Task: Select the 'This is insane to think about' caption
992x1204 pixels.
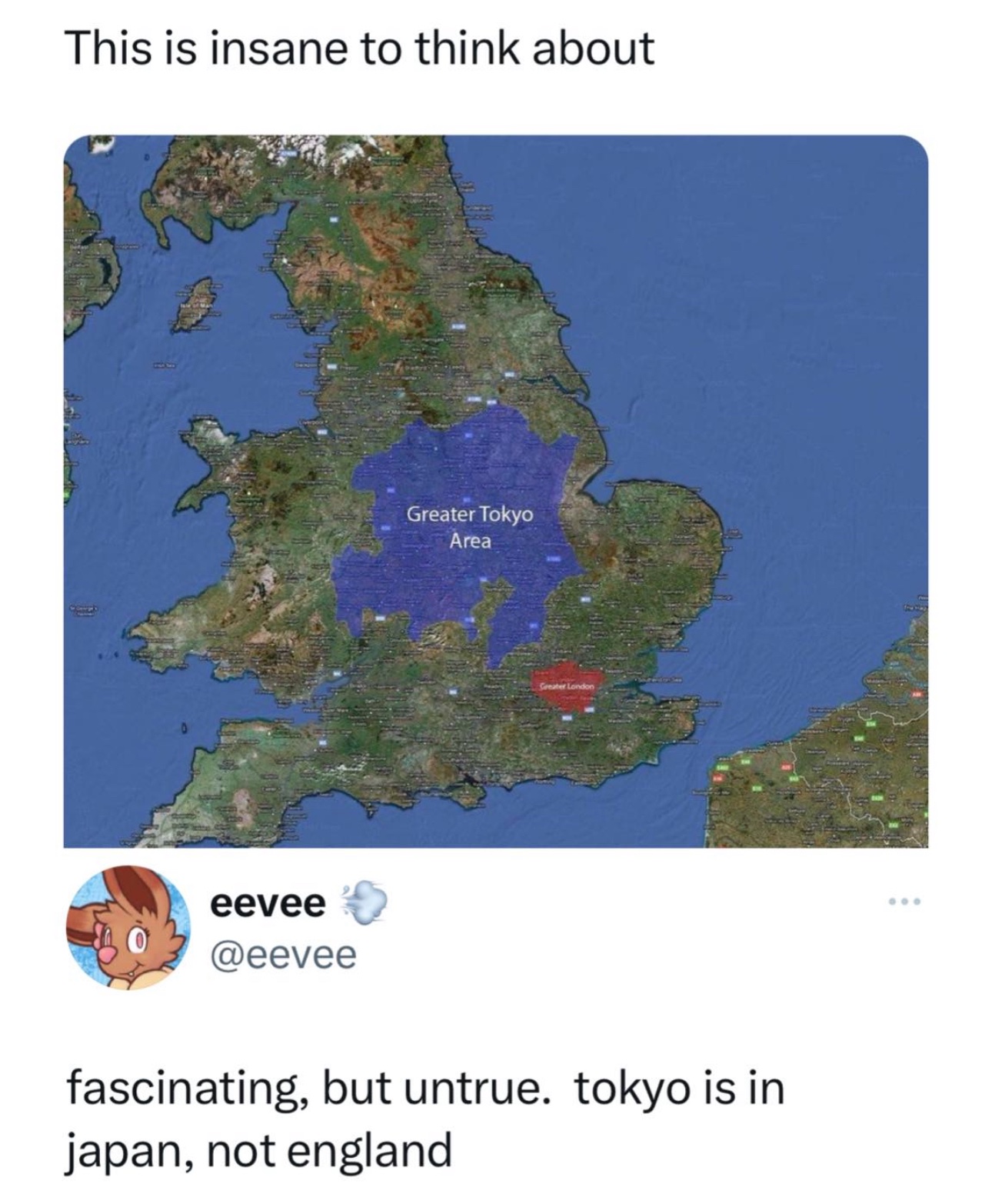Action: coord(360,48)
